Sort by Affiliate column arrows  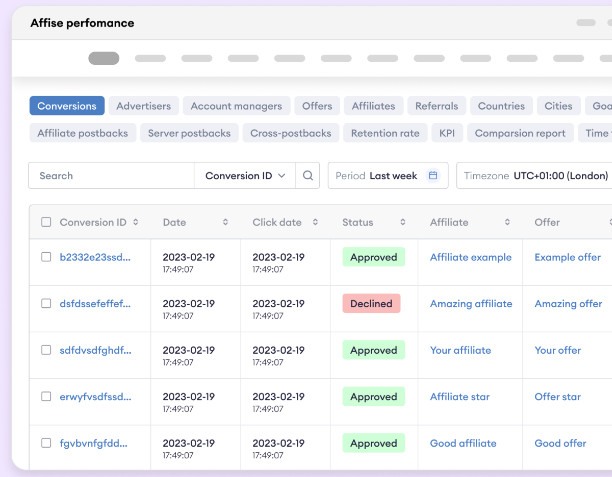tap(507, 222)
